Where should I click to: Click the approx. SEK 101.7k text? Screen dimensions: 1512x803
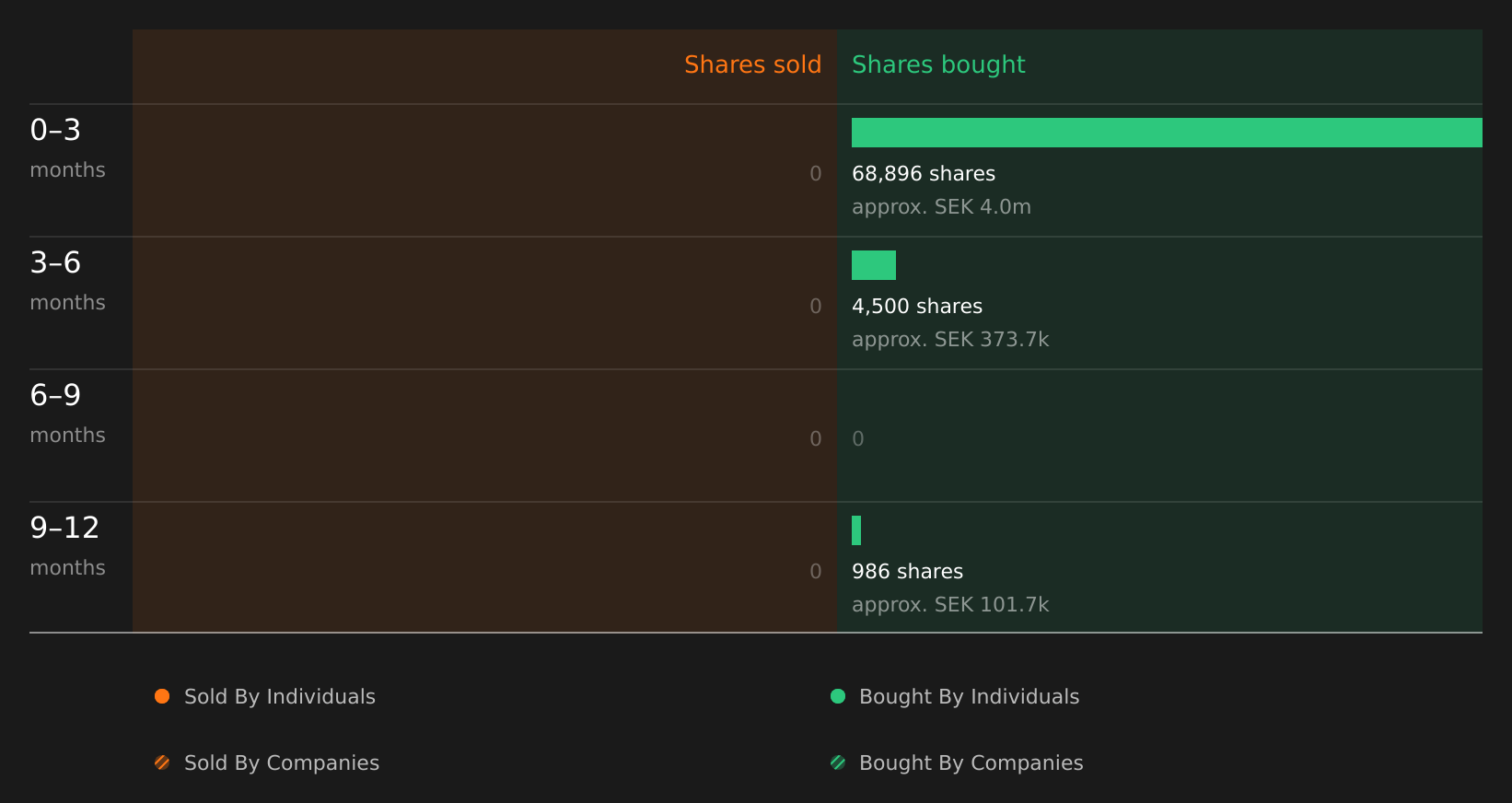(x=950, y=605)
